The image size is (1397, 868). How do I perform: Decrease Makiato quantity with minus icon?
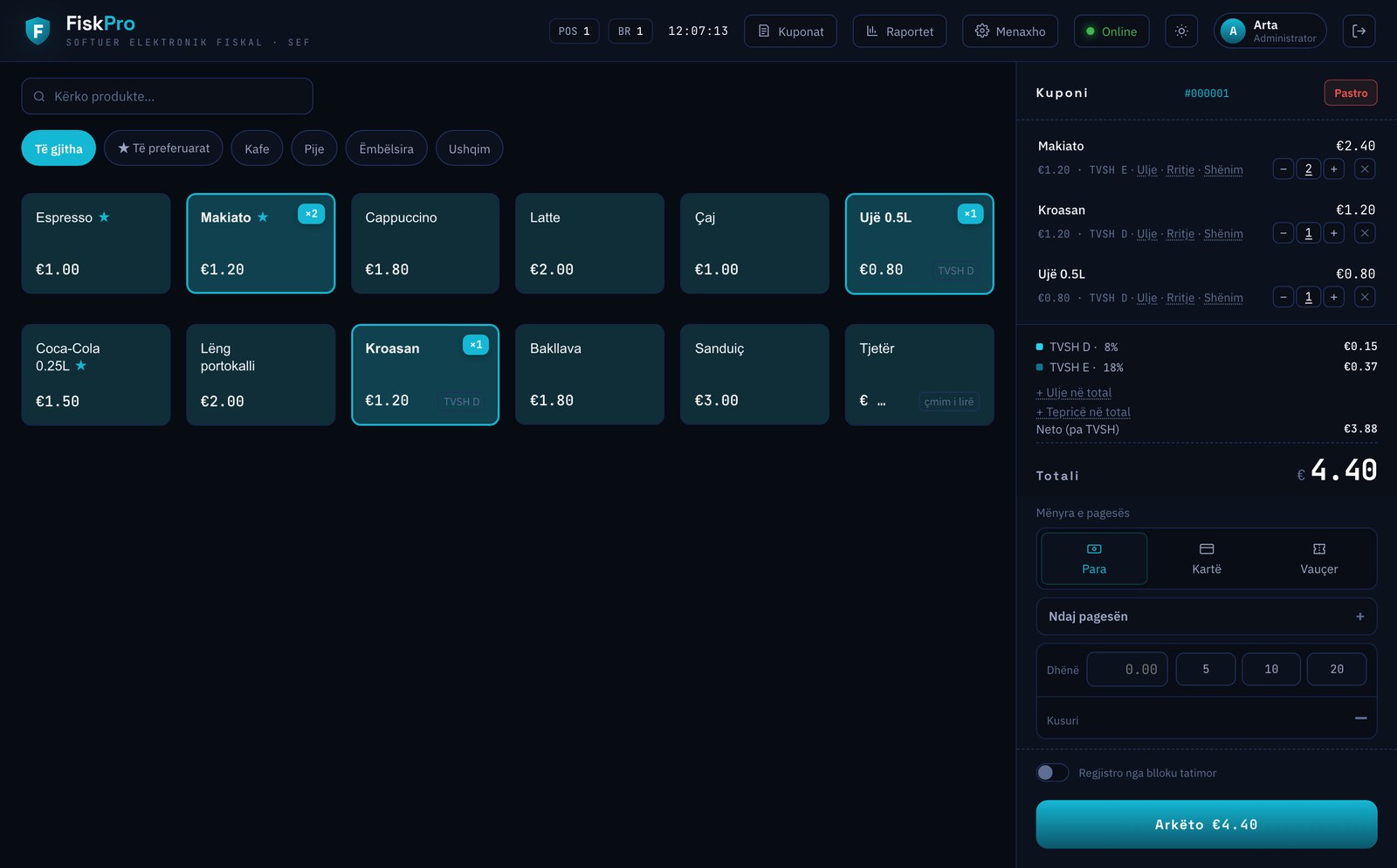(1283, 169)
